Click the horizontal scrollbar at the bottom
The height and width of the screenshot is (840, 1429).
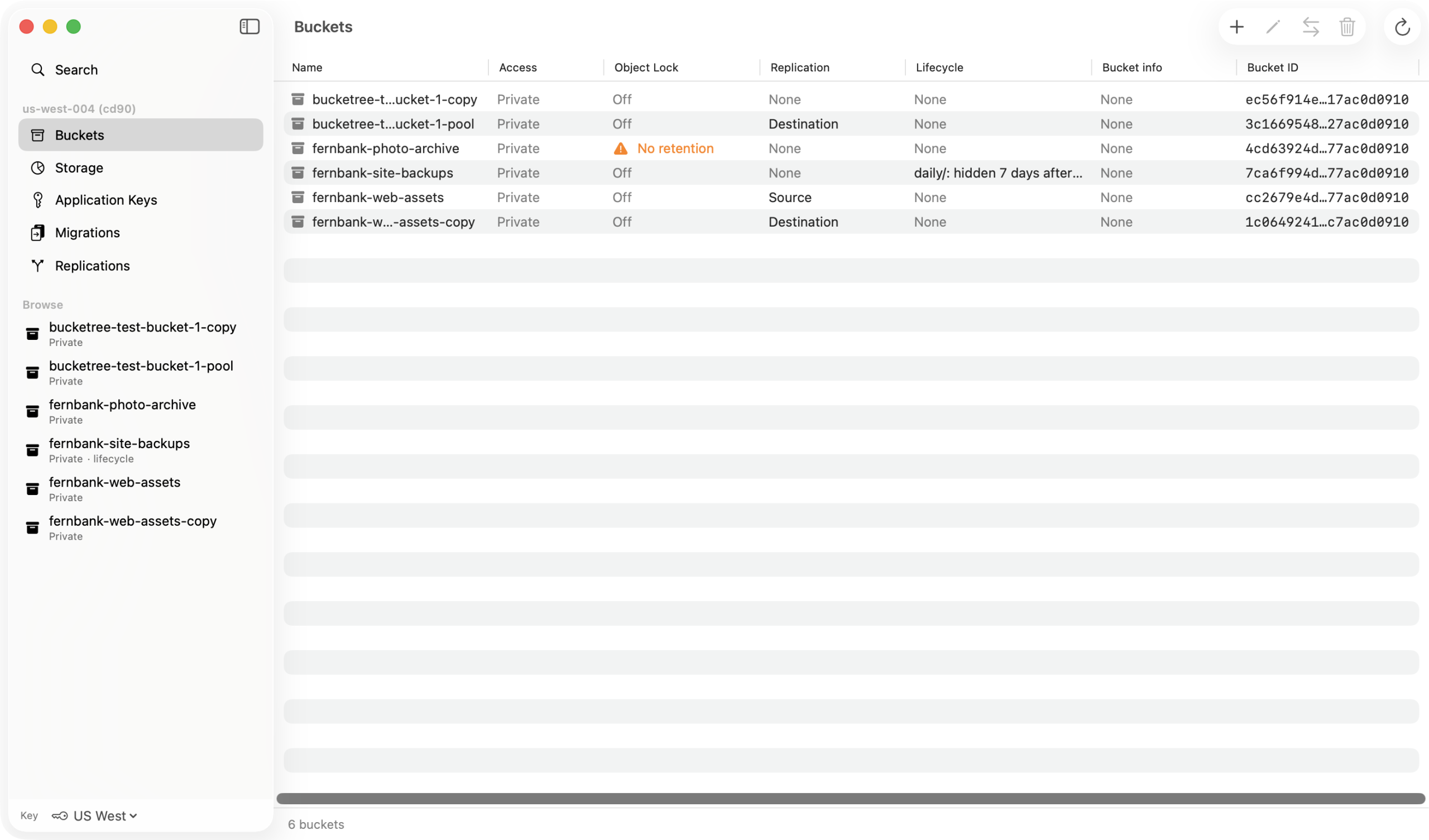coord(851,798)
